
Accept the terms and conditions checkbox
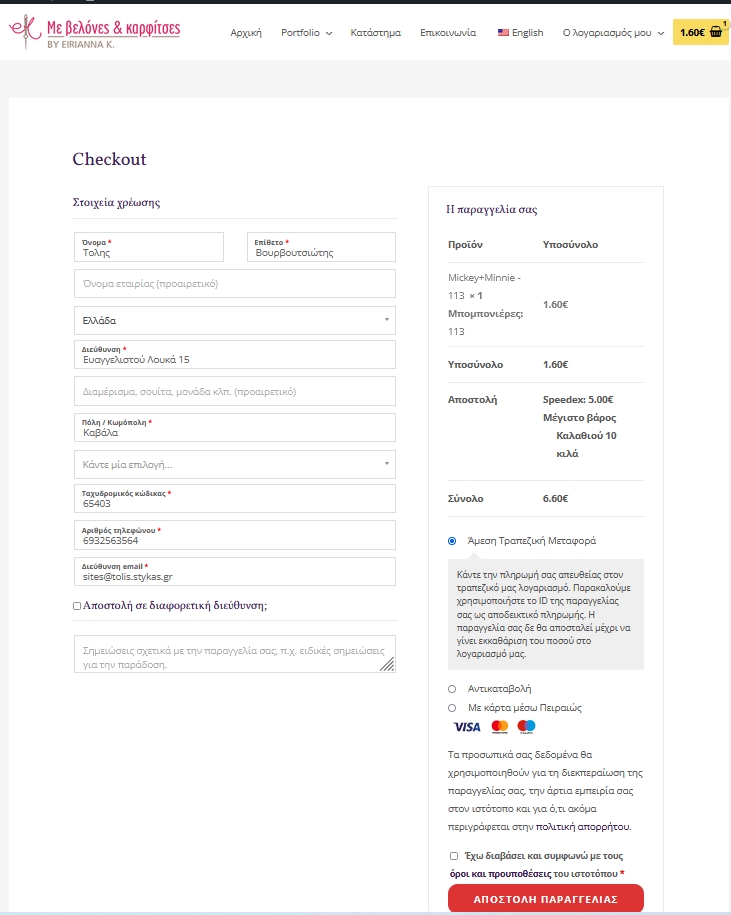[x=454, y=856]
